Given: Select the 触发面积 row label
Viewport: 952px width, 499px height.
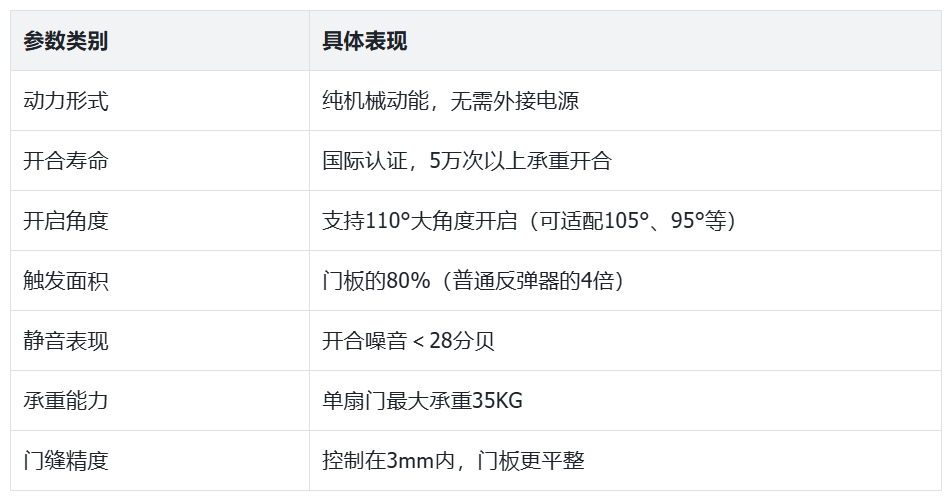Looking at the screenshot, I should coord(66,281).
